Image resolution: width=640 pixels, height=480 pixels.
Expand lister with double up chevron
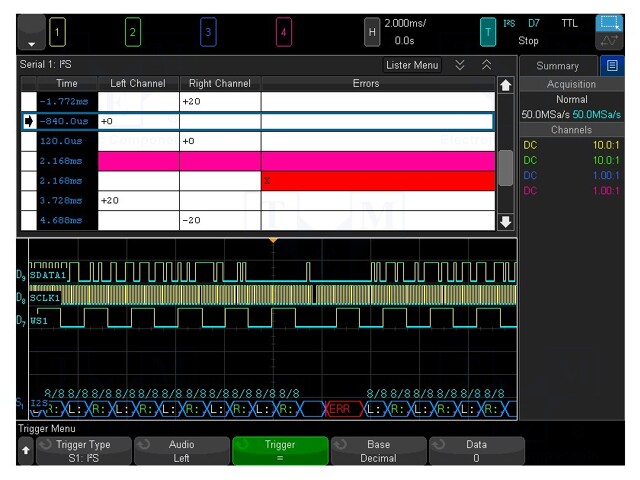click(486, 65)
